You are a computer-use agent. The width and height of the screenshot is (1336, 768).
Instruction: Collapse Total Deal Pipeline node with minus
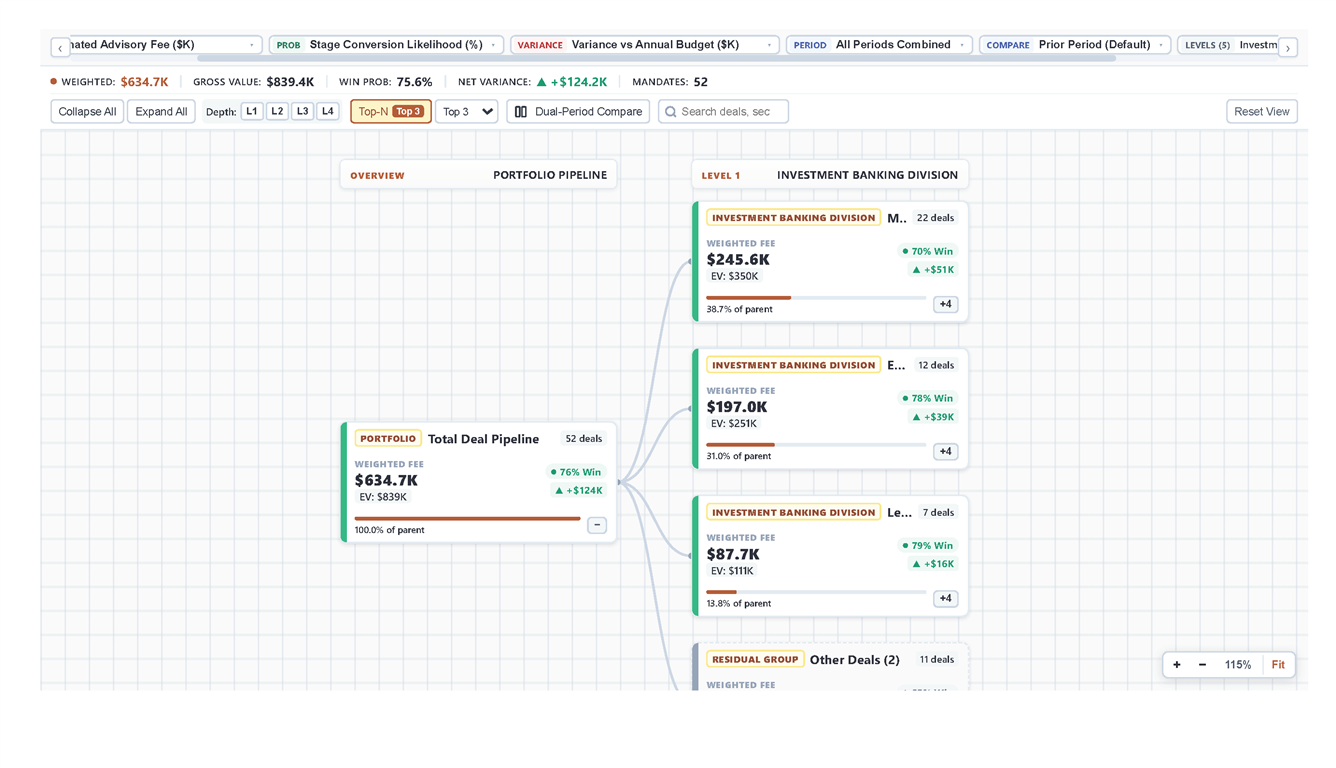coord(597,525)
